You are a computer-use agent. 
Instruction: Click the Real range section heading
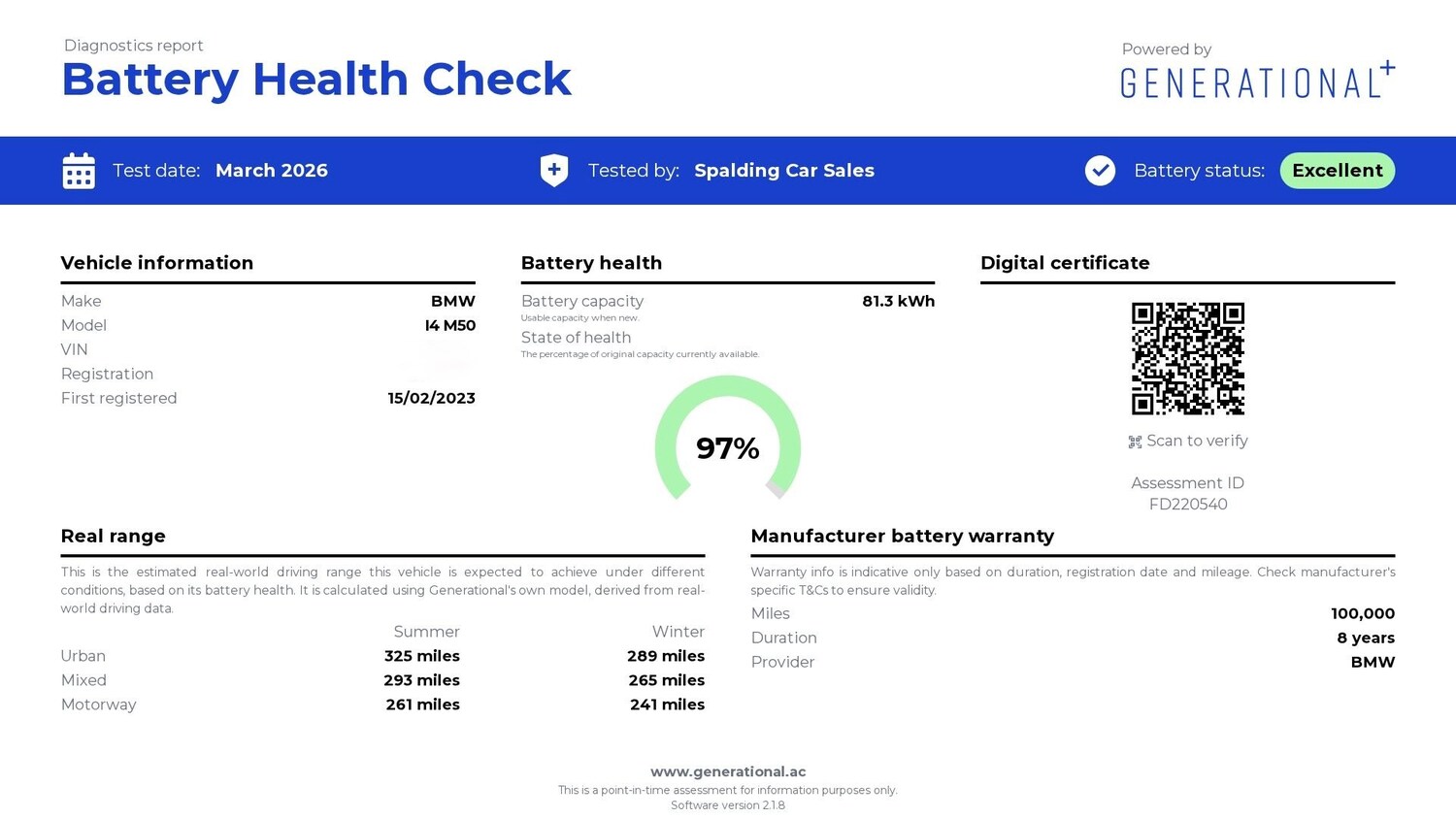point(114,536)
